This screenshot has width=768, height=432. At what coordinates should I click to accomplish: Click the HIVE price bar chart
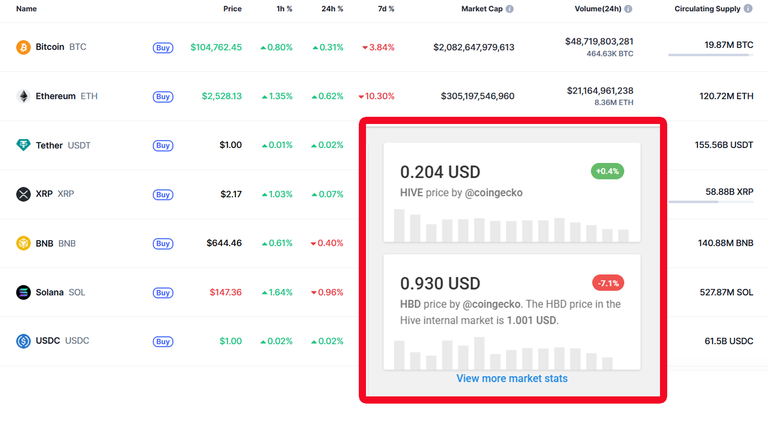[511, 225]
